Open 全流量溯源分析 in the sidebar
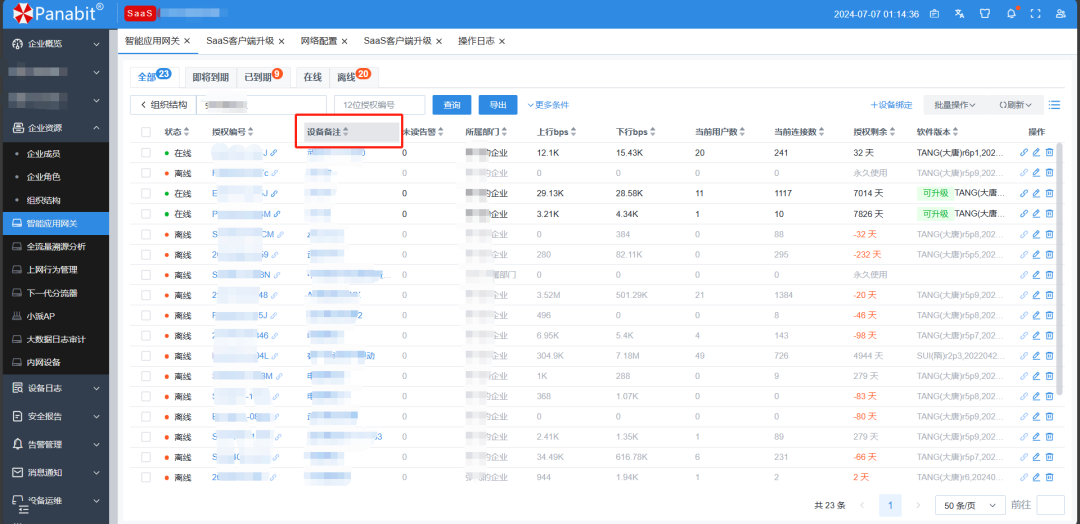 [x=54, y=246]
